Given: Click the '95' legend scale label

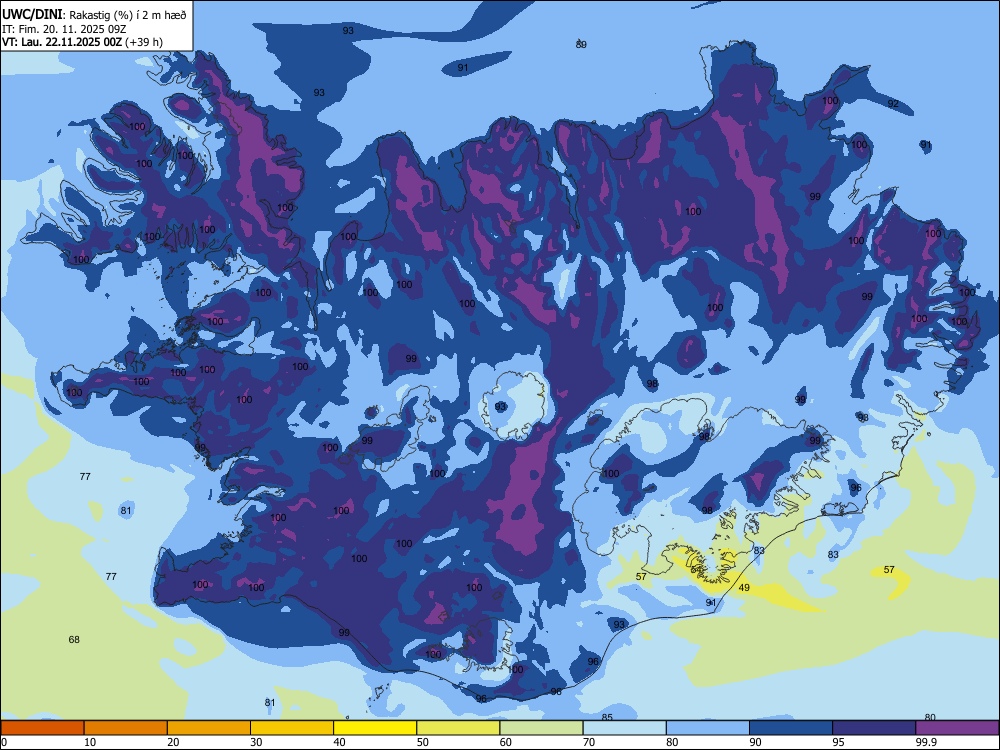Looking at the screenshot, I should (838, 742).
